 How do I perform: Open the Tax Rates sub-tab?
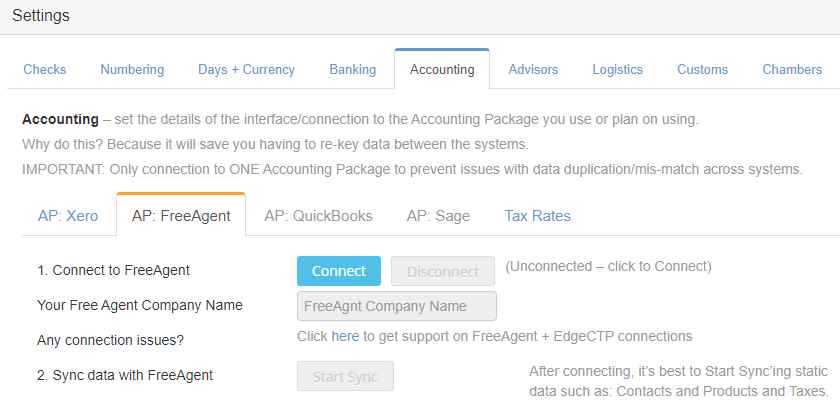coord(537,216)
